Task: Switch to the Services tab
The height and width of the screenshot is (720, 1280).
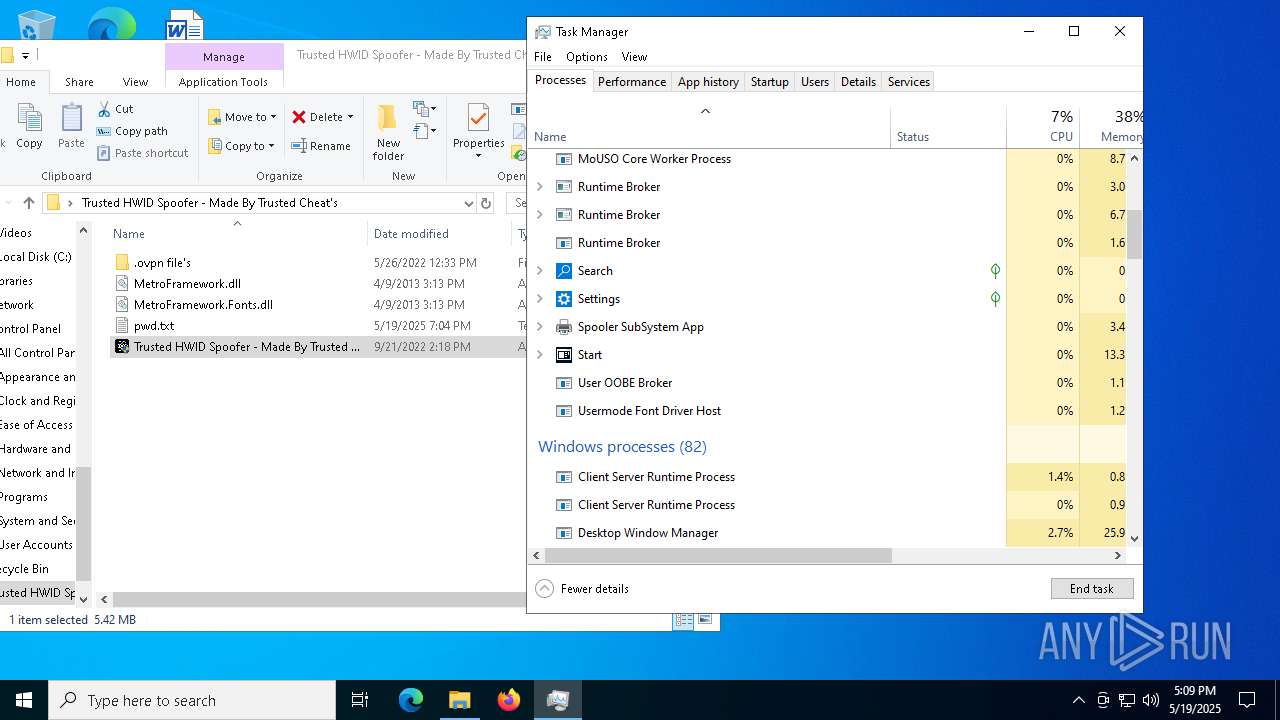Action: [909, 82]
